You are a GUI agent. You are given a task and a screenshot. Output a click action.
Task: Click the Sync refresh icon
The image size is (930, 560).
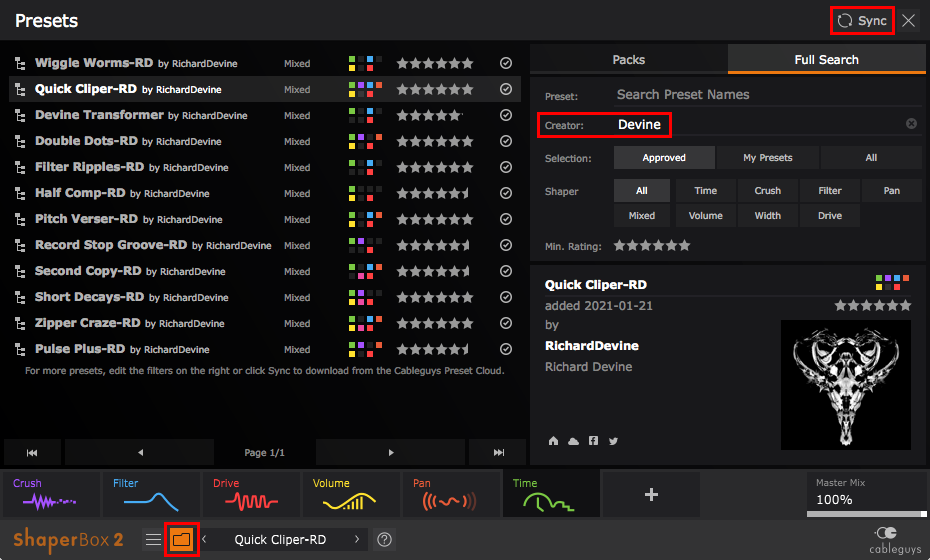[845, 21]
